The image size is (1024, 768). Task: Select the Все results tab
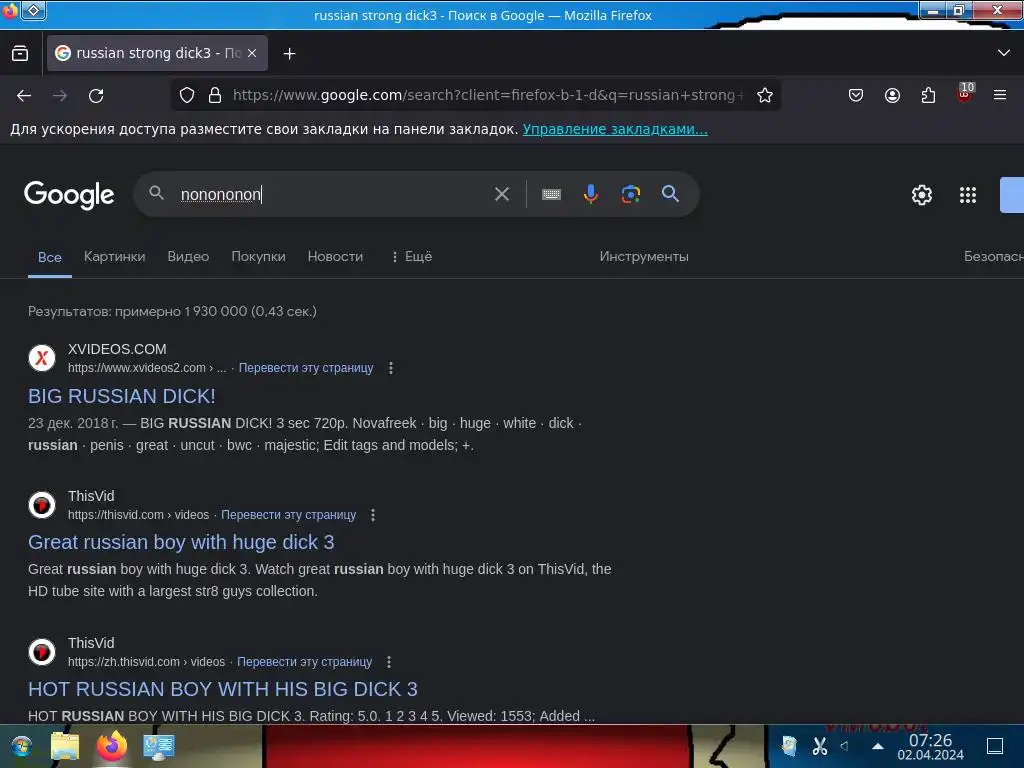click(50, 257)
